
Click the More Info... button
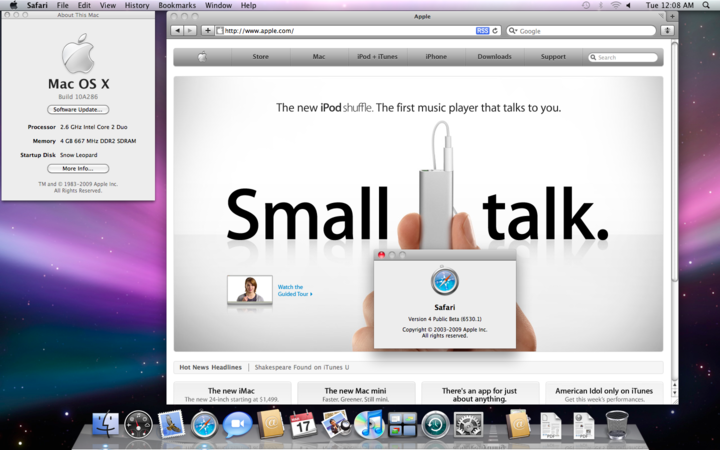click(78, 169)
